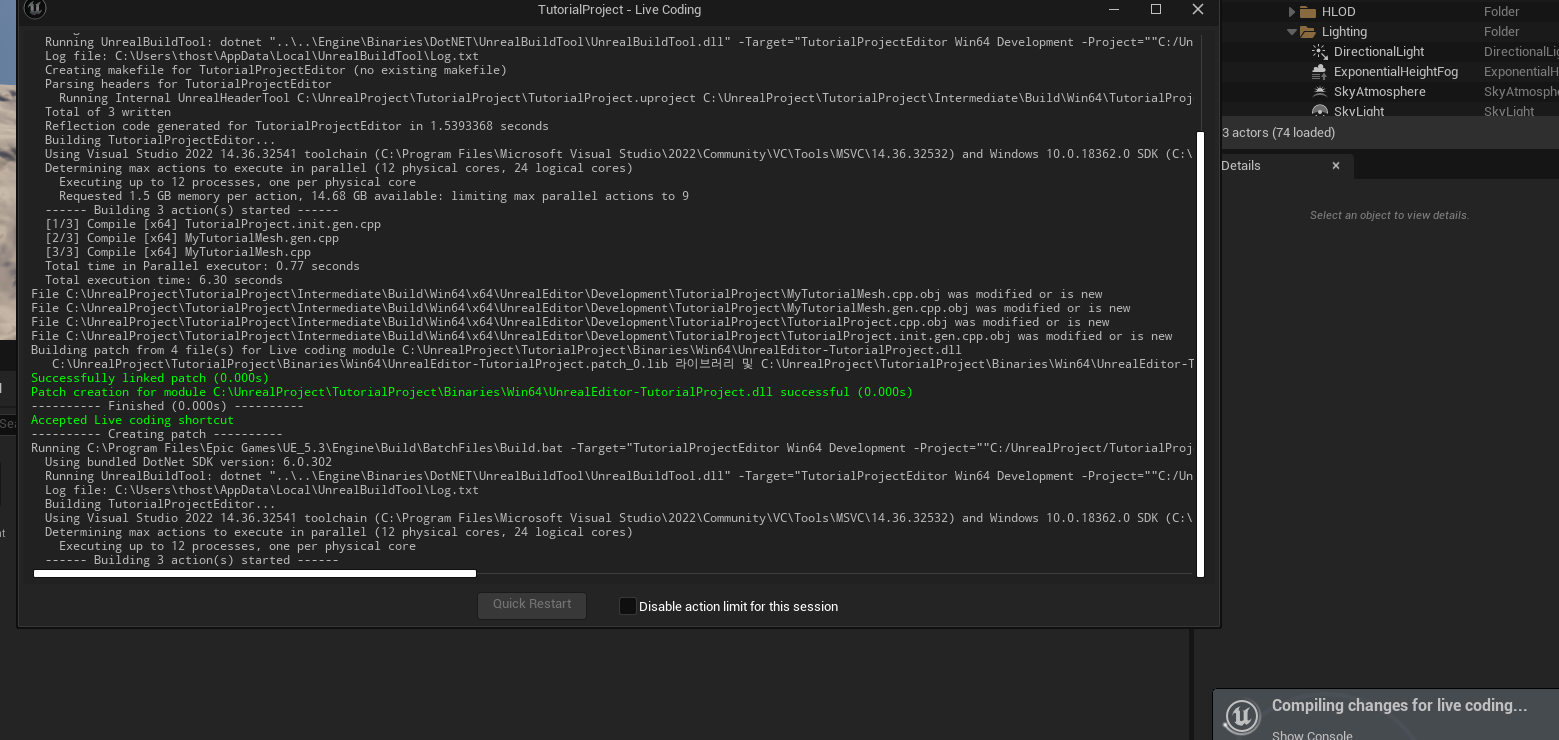The height and width of the screenshot is (740, 1559).
Task: Click the DirectionalLight actor icon
Action: (x=1320, y=52)
